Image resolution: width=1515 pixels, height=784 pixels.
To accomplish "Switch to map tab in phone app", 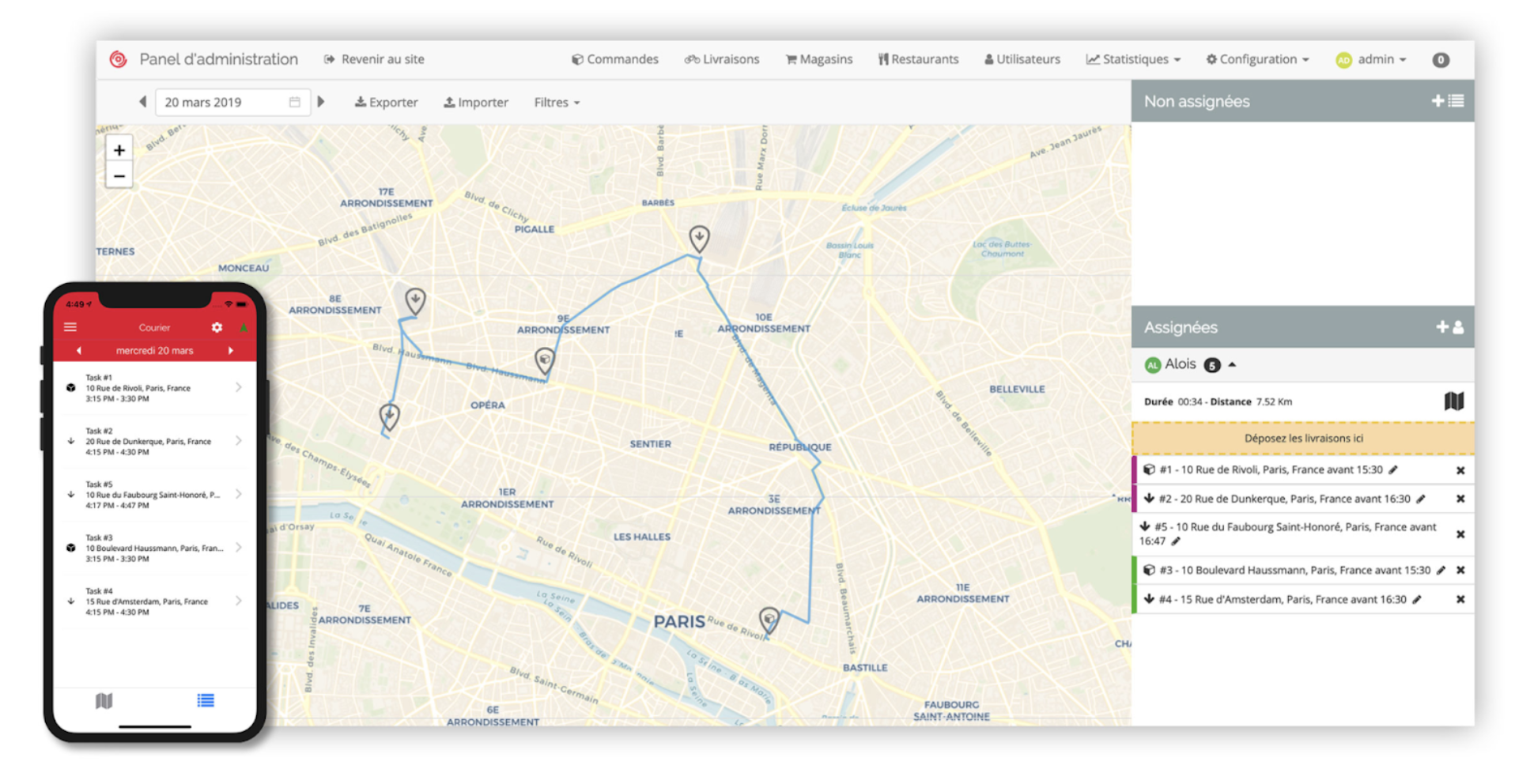I will tap(104, 701).
